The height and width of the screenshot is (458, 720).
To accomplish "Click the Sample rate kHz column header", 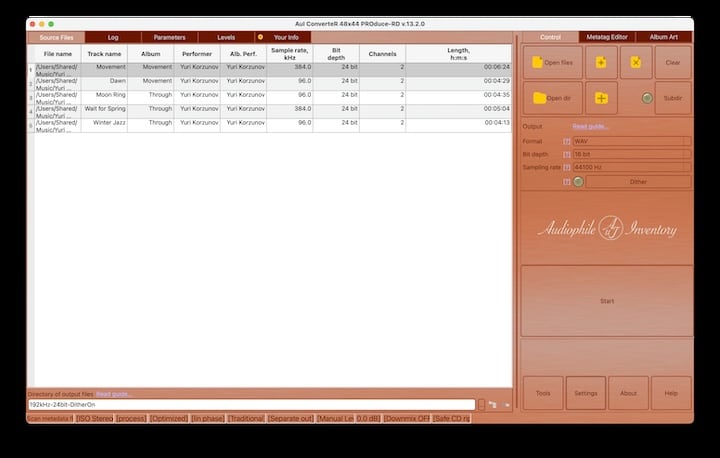I will point(290,54).
